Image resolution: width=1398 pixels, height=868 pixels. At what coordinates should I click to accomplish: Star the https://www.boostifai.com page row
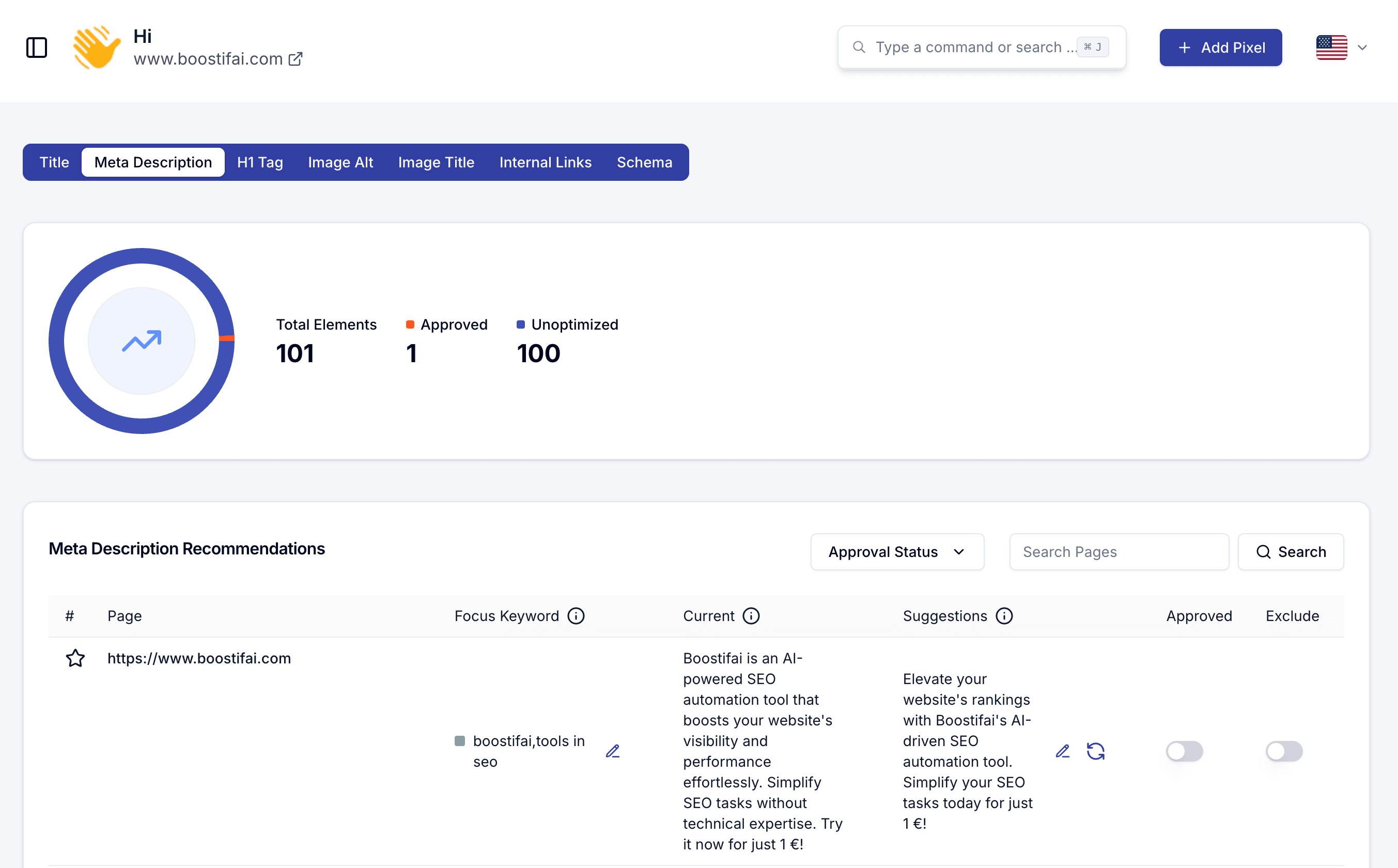pyautogui.click(x=75, y=658)
